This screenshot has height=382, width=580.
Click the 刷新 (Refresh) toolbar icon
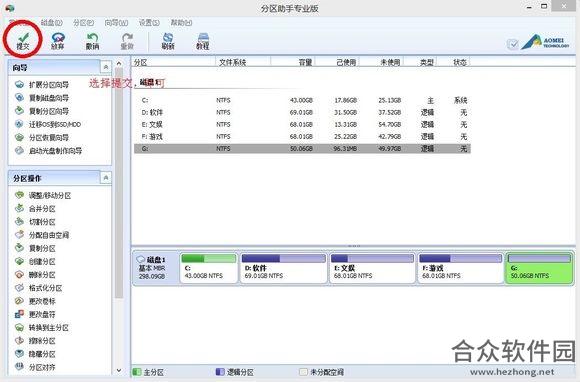(168, 41)
